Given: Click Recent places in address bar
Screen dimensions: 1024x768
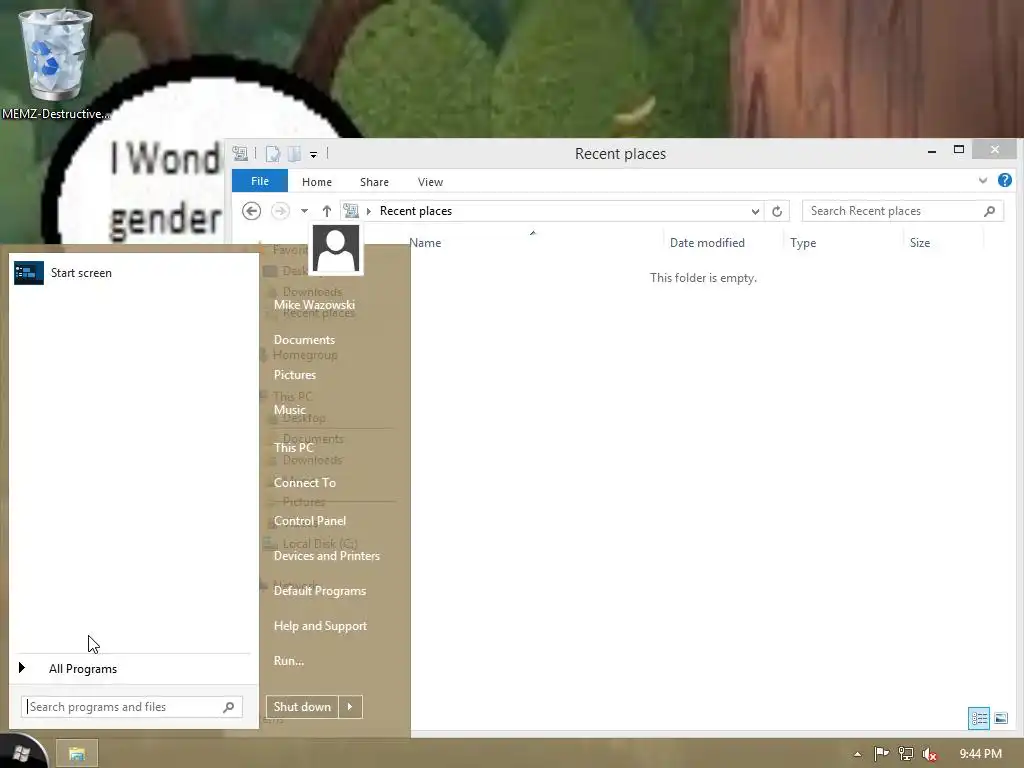Looking at the screenshot, I should (416, 211).
